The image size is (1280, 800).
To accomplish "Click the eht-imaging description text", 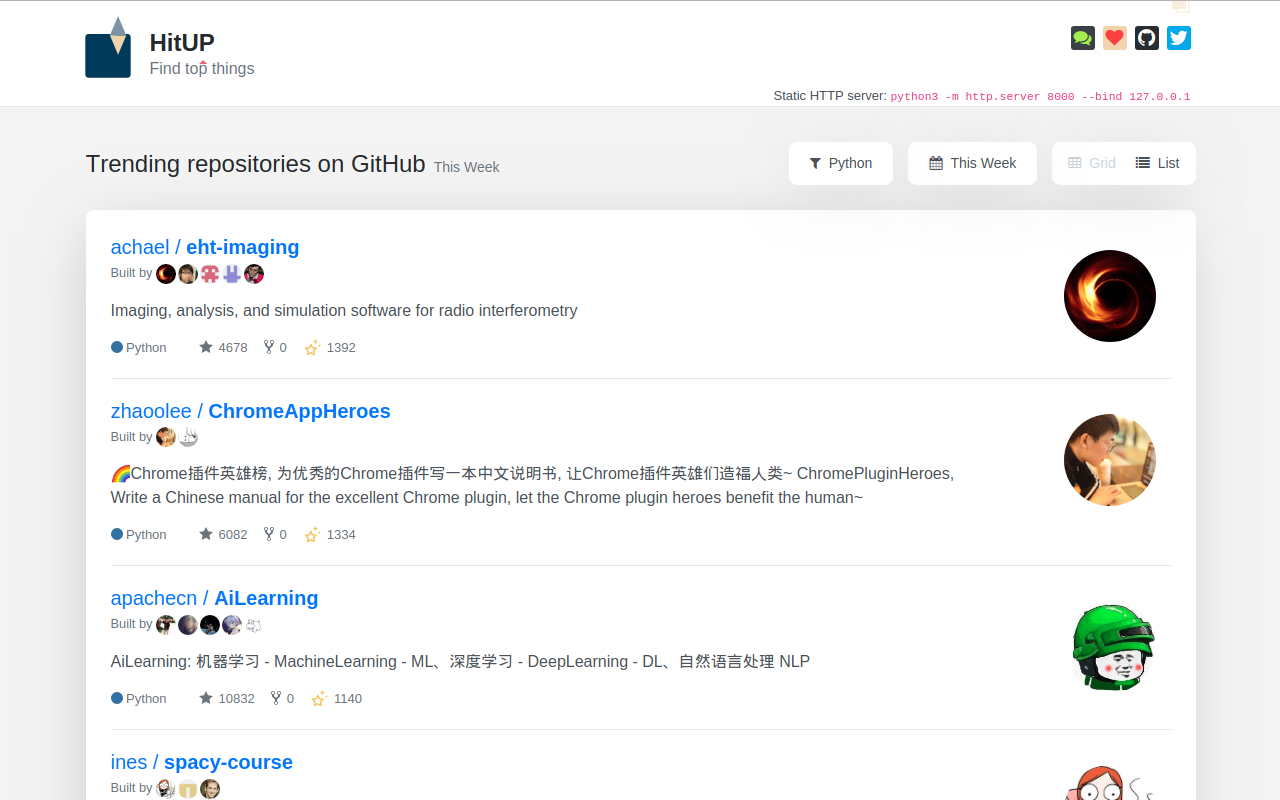I will click(x=344, y=310).
